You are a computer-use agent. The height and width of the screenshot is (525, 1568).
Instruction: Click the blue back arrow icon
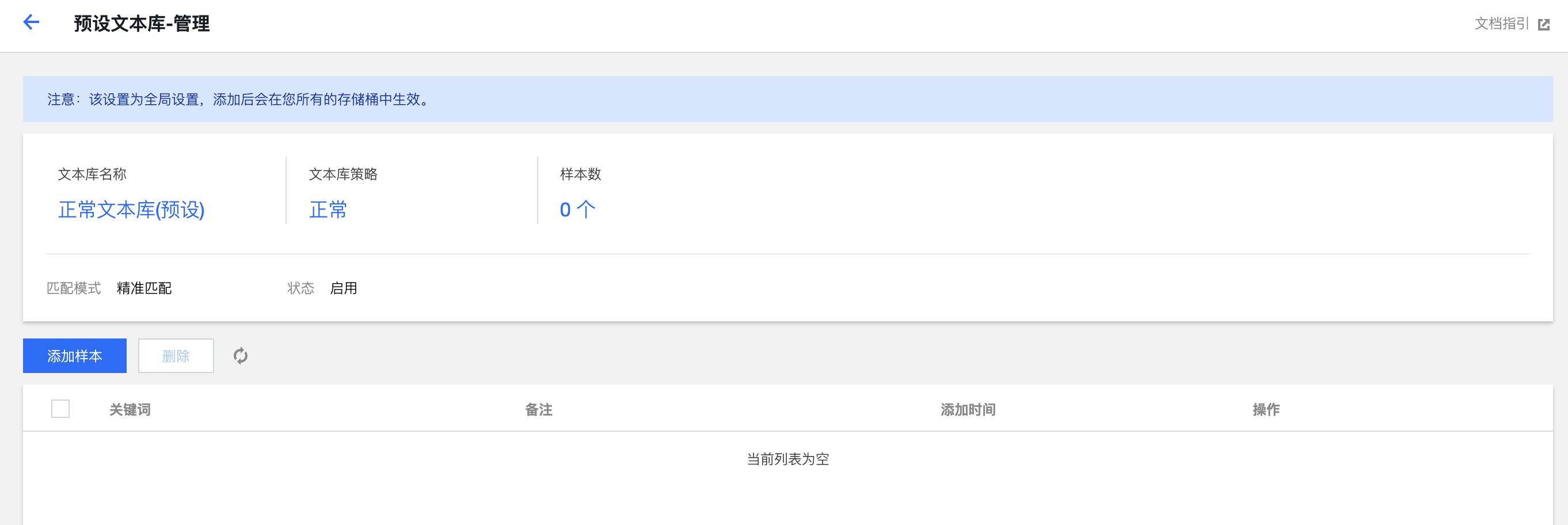[x=31, y=22]
